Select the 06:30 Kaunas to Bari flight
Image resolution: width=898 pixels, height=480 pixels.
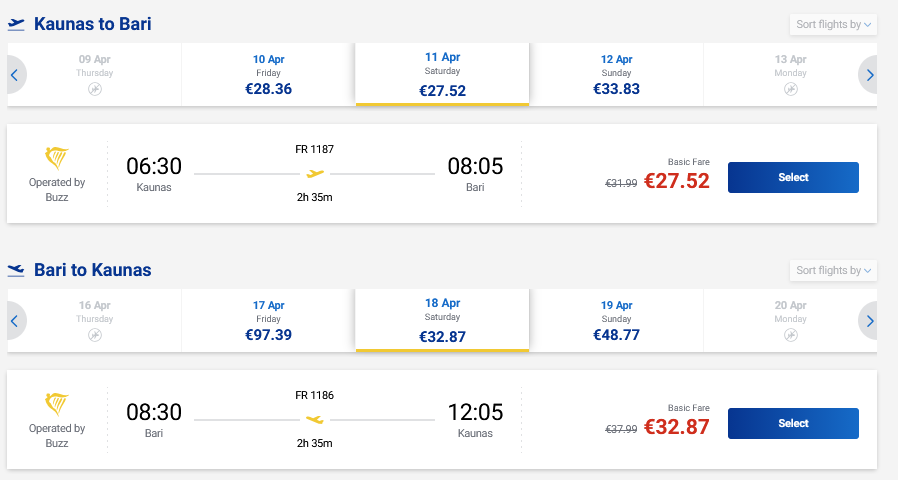click(x=793, y=177)
